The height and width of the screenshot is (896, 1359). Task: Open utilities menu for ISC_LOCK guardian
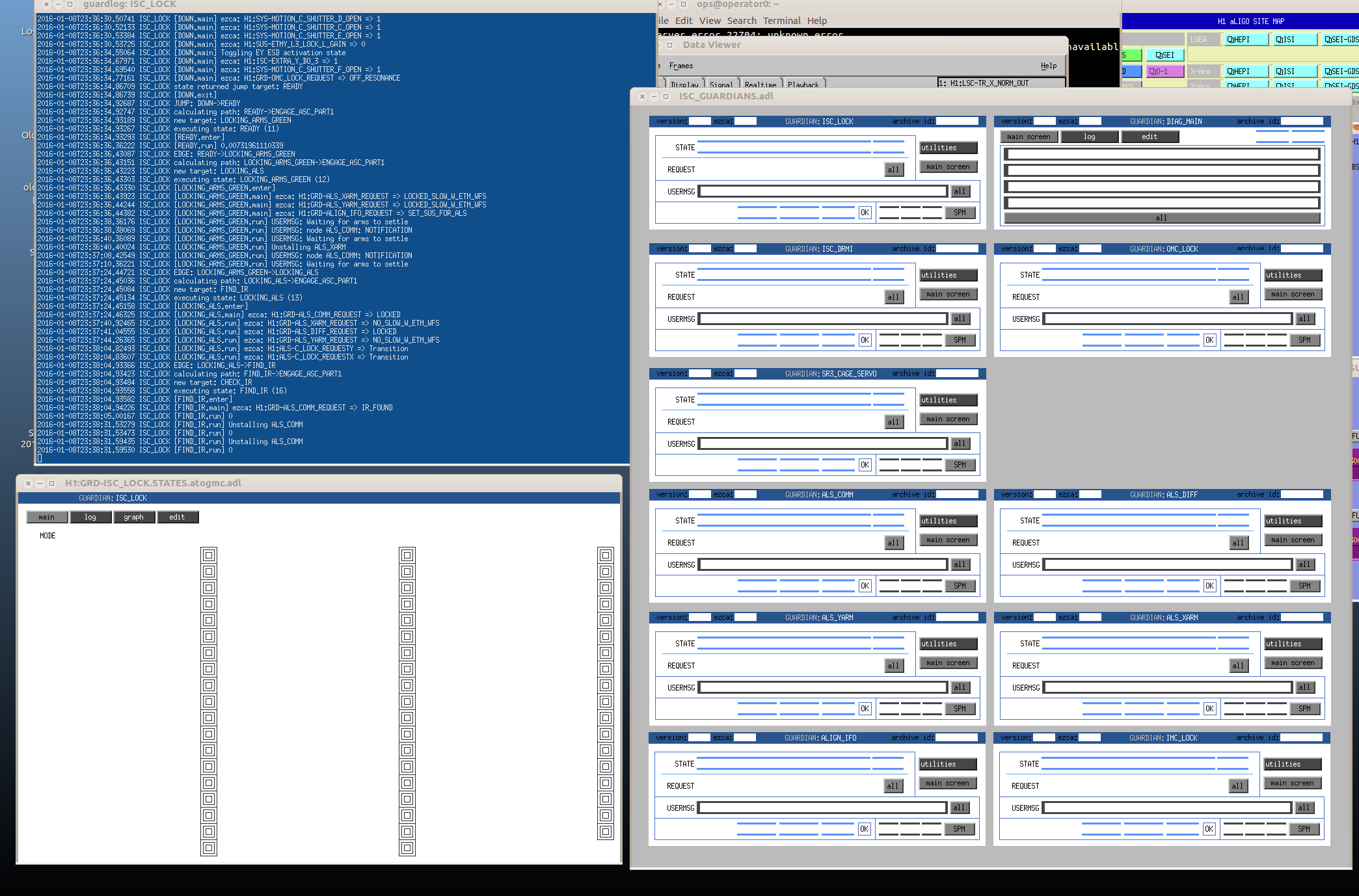(949, 148)
